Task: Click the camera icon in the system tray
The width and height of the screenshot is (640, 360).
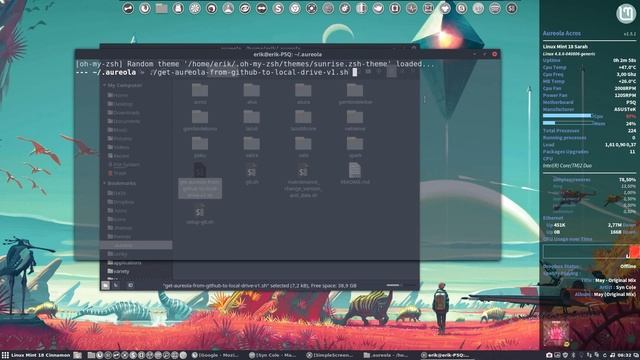Action: [x=549, y=356]
